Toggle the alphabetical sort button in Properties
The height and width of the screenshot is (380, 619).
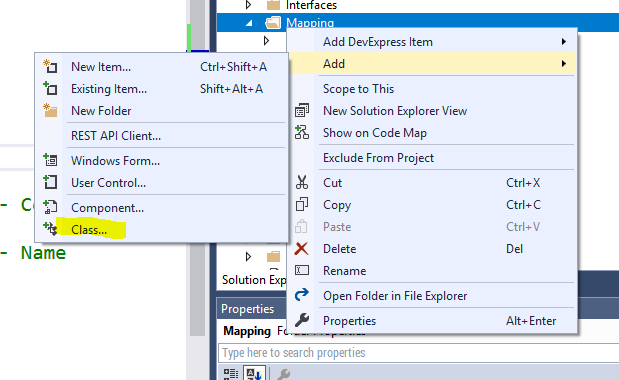pos(253,373)
